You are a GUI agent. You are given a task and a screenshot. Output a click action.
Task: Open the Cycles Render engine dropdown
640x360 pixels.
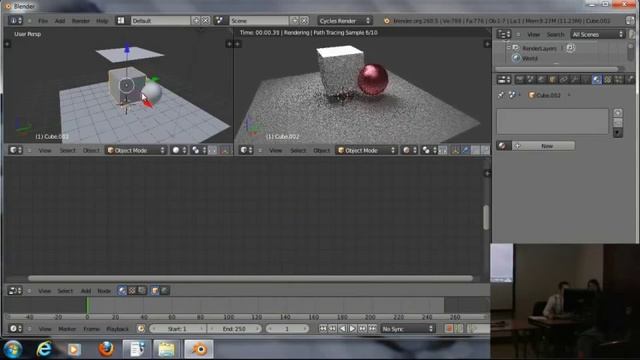coord(345,20)
